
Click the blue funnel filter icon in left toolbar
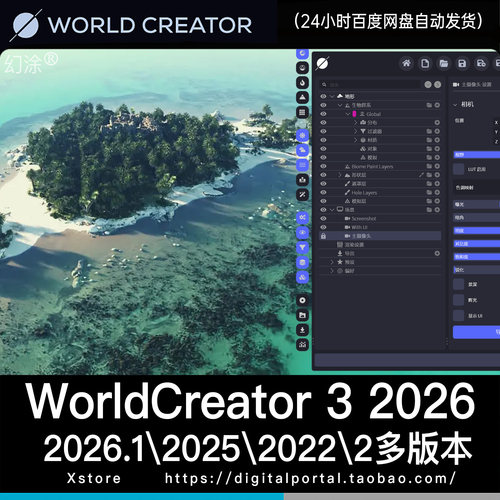pyautogui.click(x=302, y=247)
